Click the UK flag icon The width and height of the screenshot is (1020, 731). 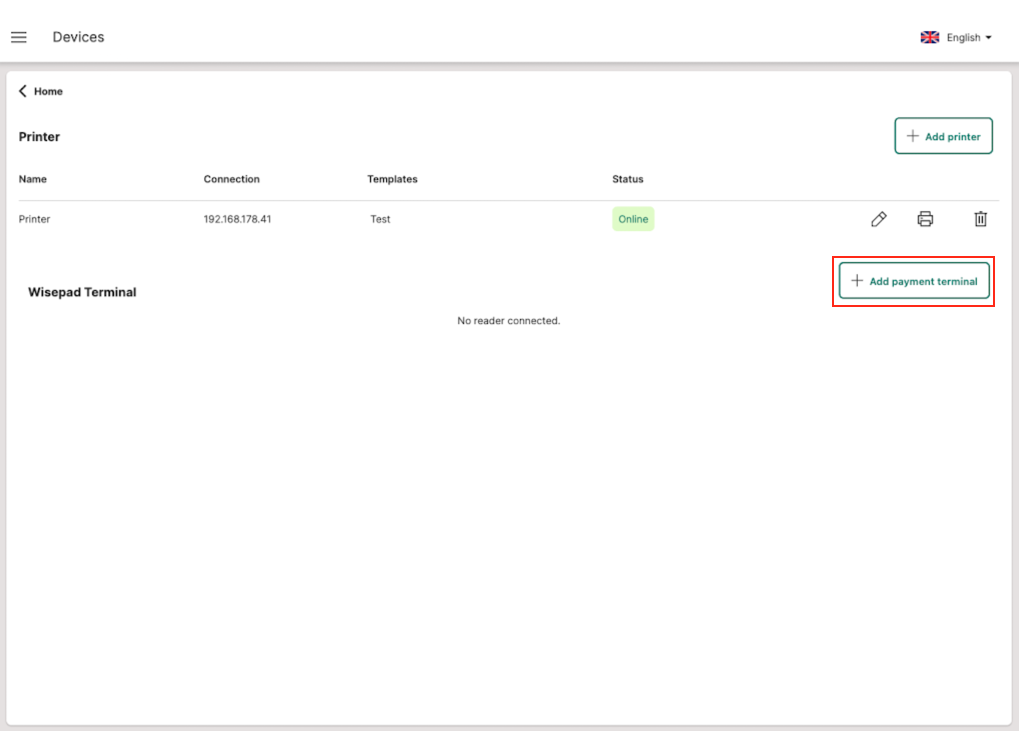coord(930,37)
